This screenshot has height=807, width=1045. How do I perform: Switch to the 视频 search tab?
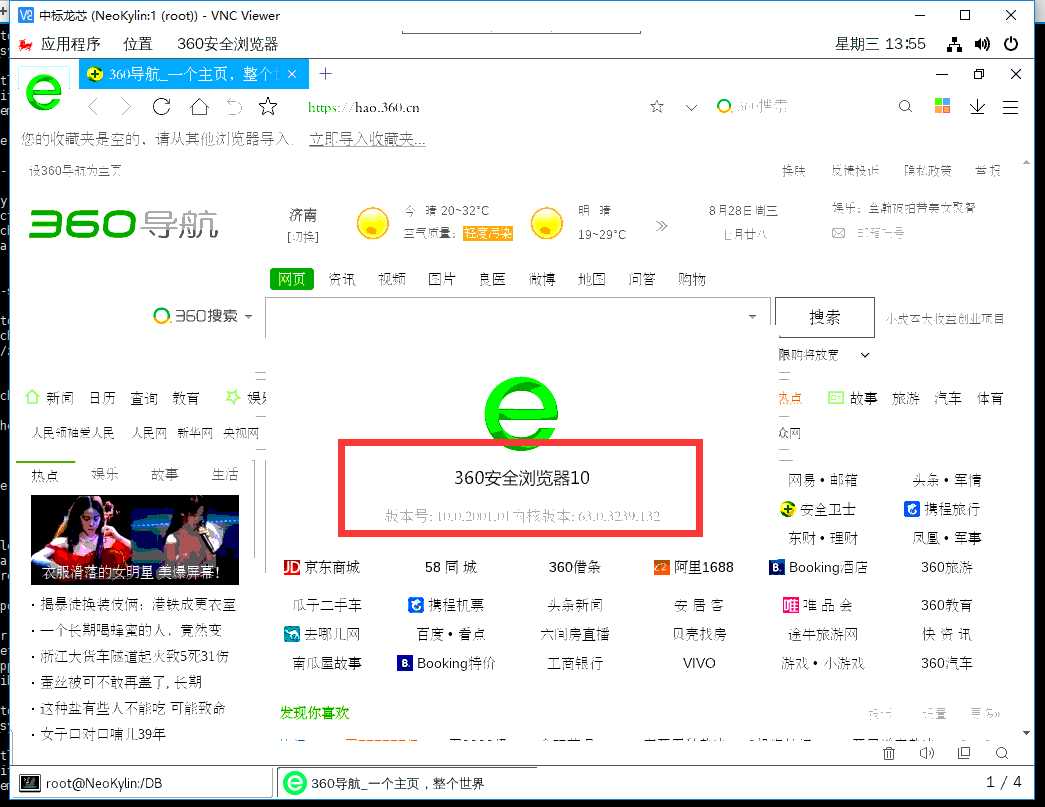[392, 279]
